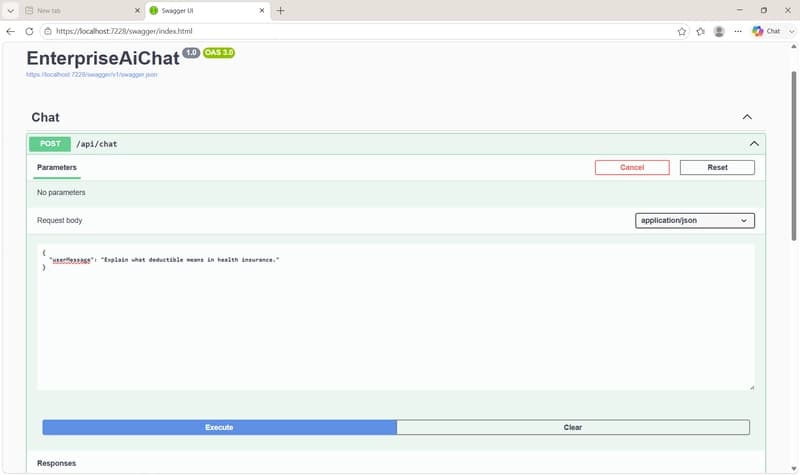
Task: Execute the chat API request
Action: tap(219, 428)
